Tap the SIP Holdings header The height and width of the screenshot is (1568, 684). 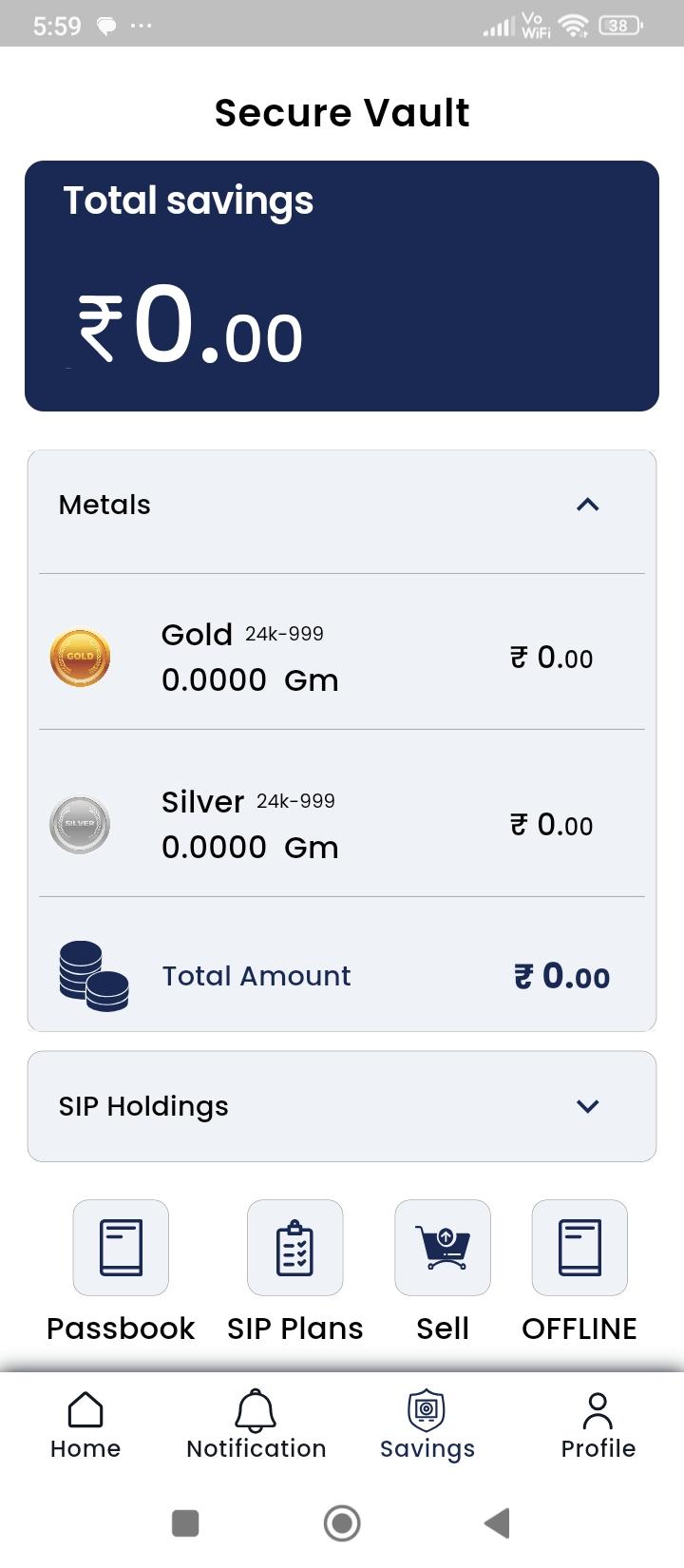pyautogui.click(x=342, y=1106)
